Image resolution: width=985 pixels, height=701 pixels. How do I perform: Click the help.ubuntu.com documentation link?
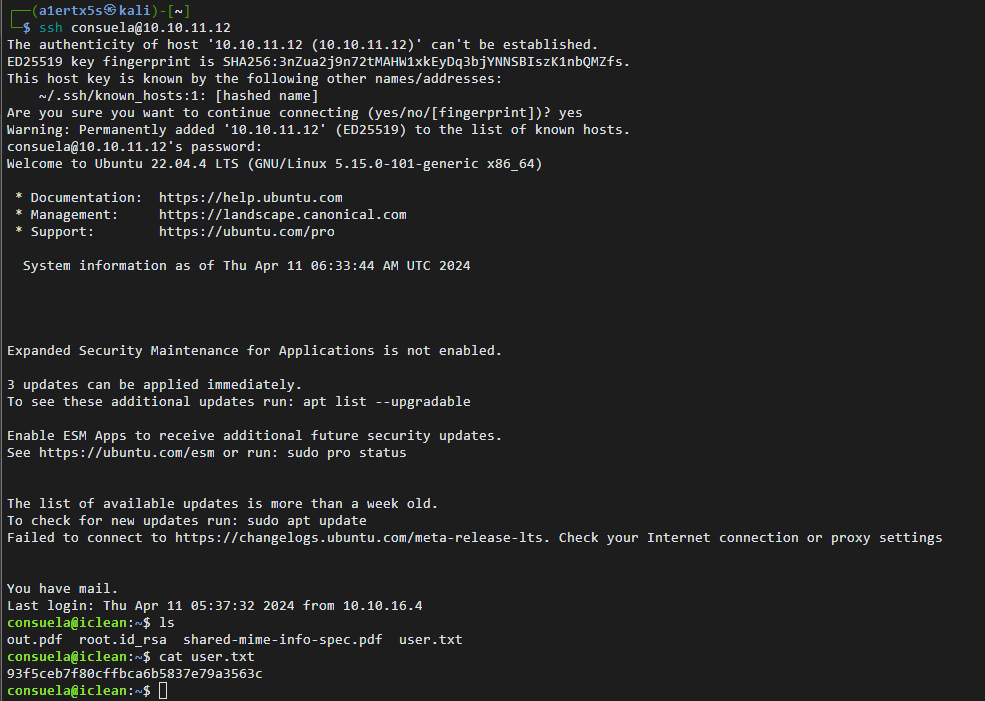[x=251, y=197]
